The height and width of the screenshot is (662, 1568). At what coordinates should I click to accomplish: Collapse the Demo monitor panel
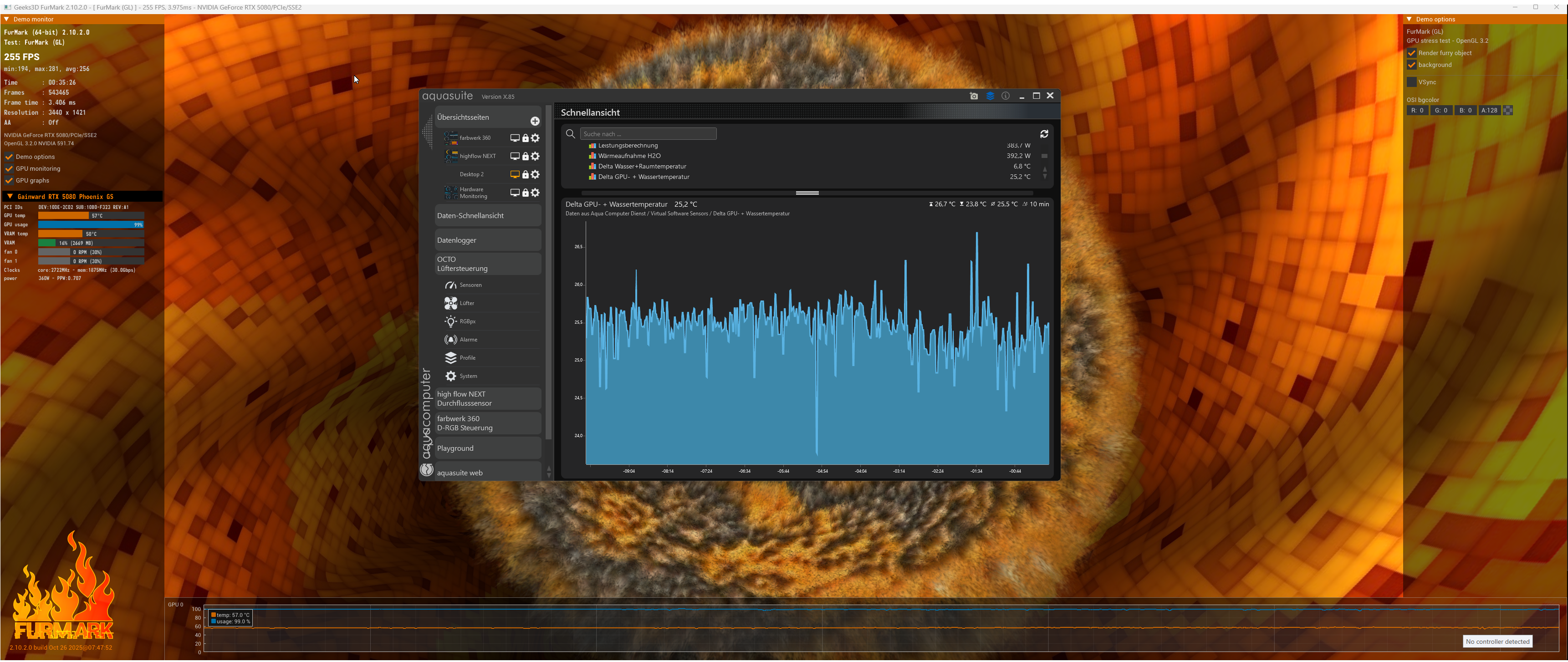pyautogui.click(x=7, y=20)
